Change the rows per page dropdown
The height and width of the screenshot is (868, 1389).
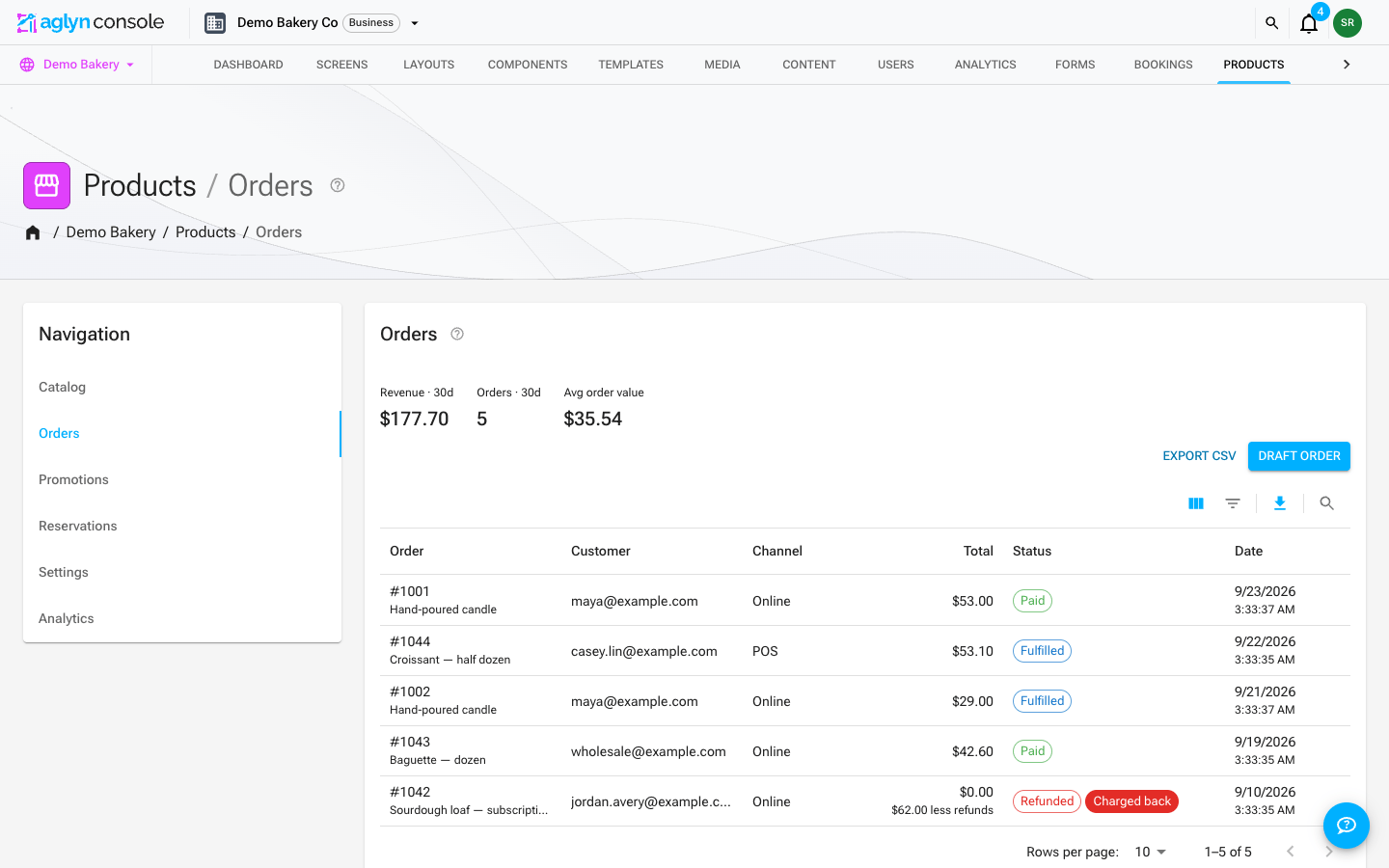[x=1151, y=852]
